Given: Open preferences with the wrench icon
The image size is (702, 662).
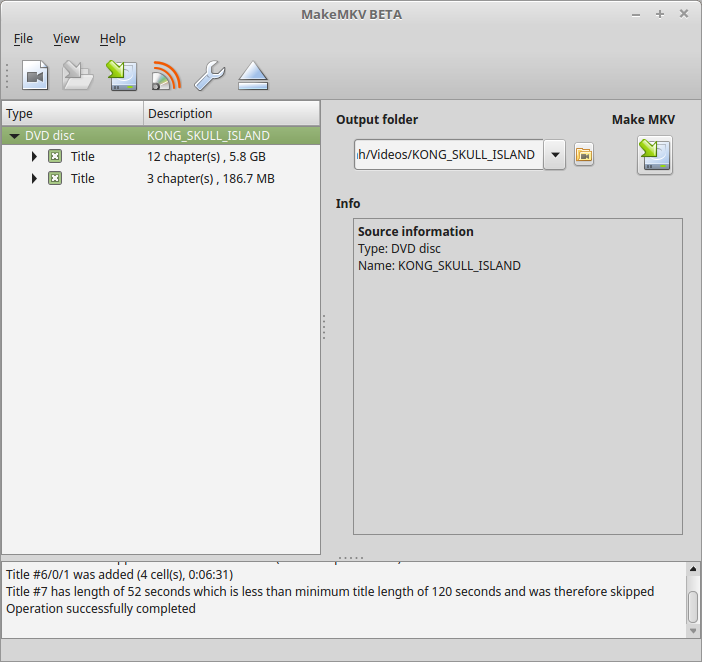Looking at the screenshot, I should coord(210,75).
